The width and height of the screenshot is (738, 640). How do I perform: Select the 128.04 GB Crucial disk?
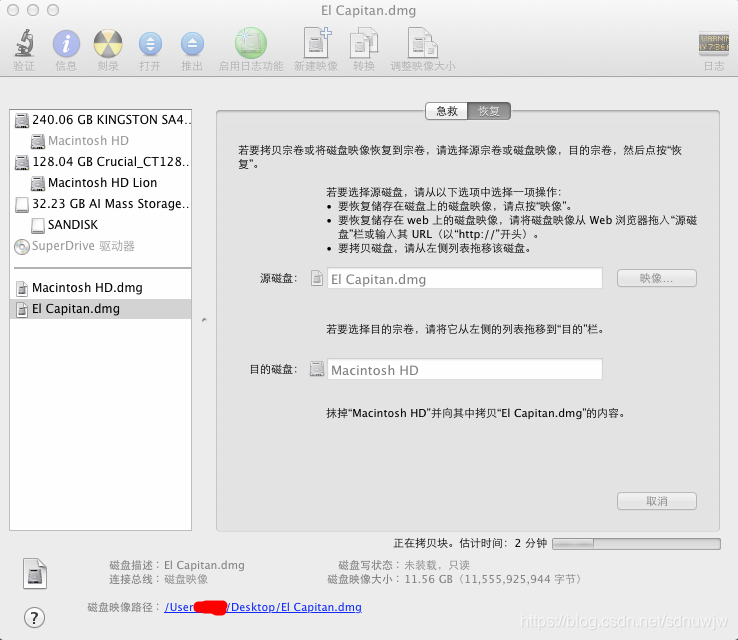click(x=101, y=162)
